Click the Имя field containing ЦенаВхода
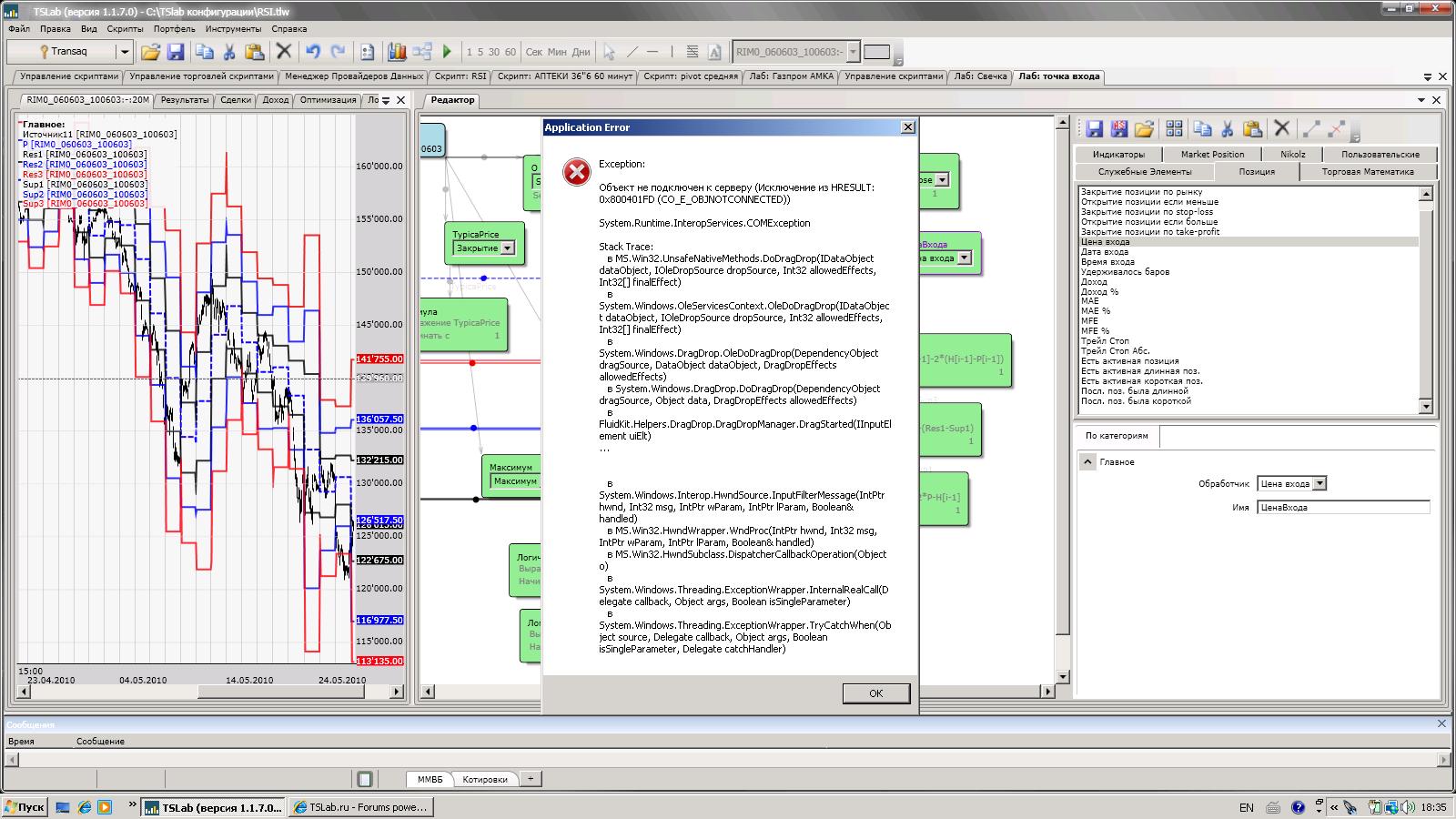Viewport: 1456px width, 819px height. point(1342,508)
